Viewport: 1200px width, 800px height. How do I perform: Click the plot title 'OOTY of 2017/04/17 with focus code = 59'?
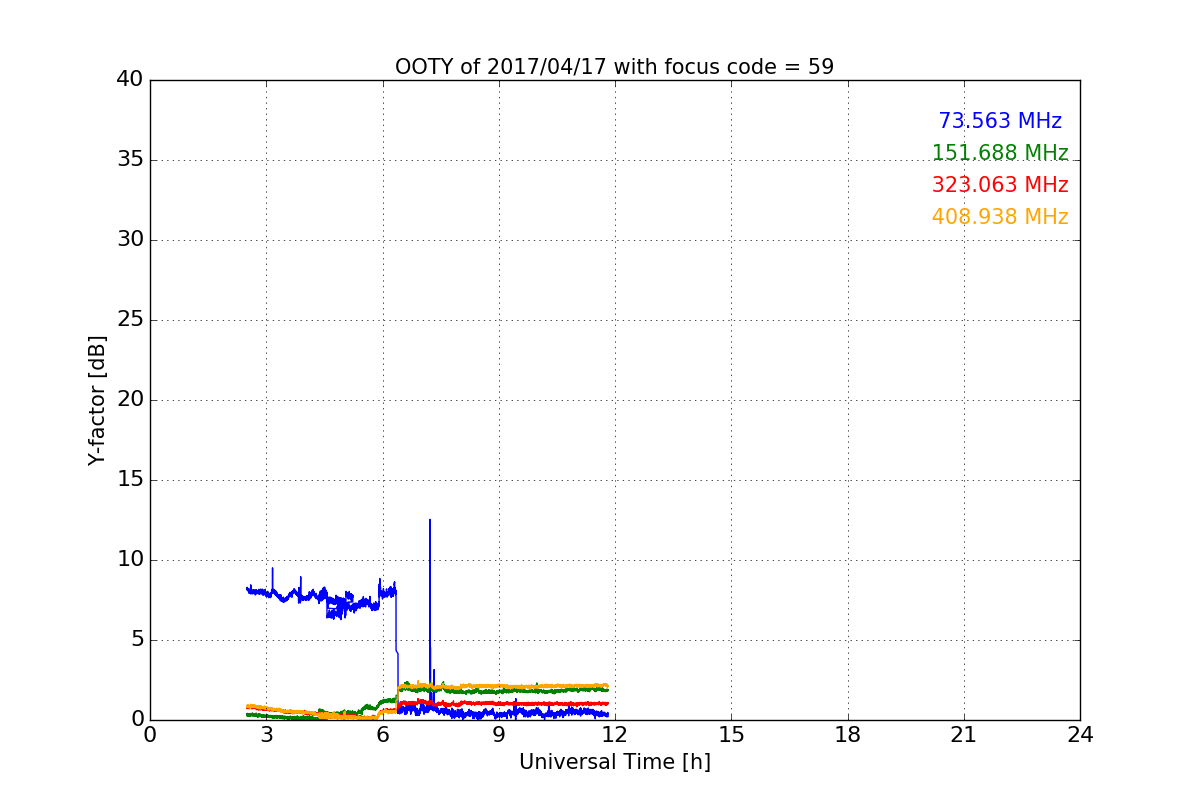(614, 67)
